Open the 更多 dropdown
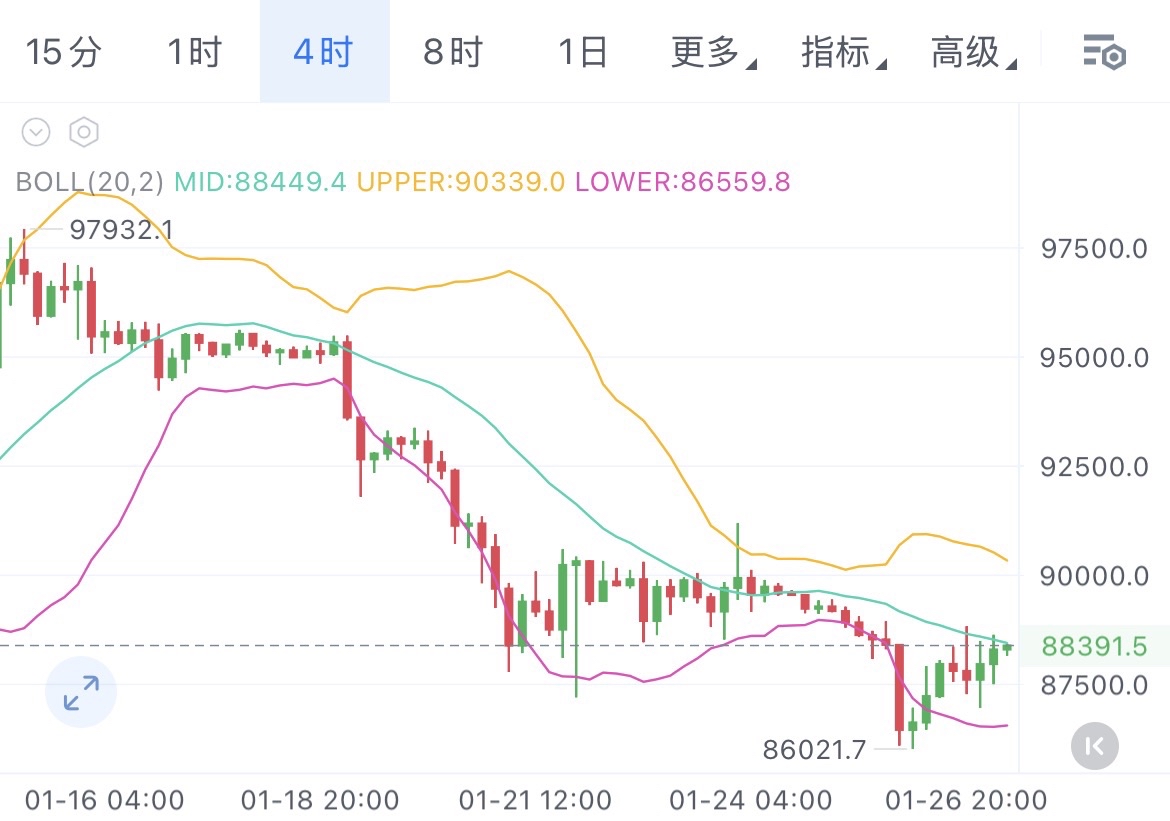Screen dimensions: 1170x821 (x=712, y=52)
